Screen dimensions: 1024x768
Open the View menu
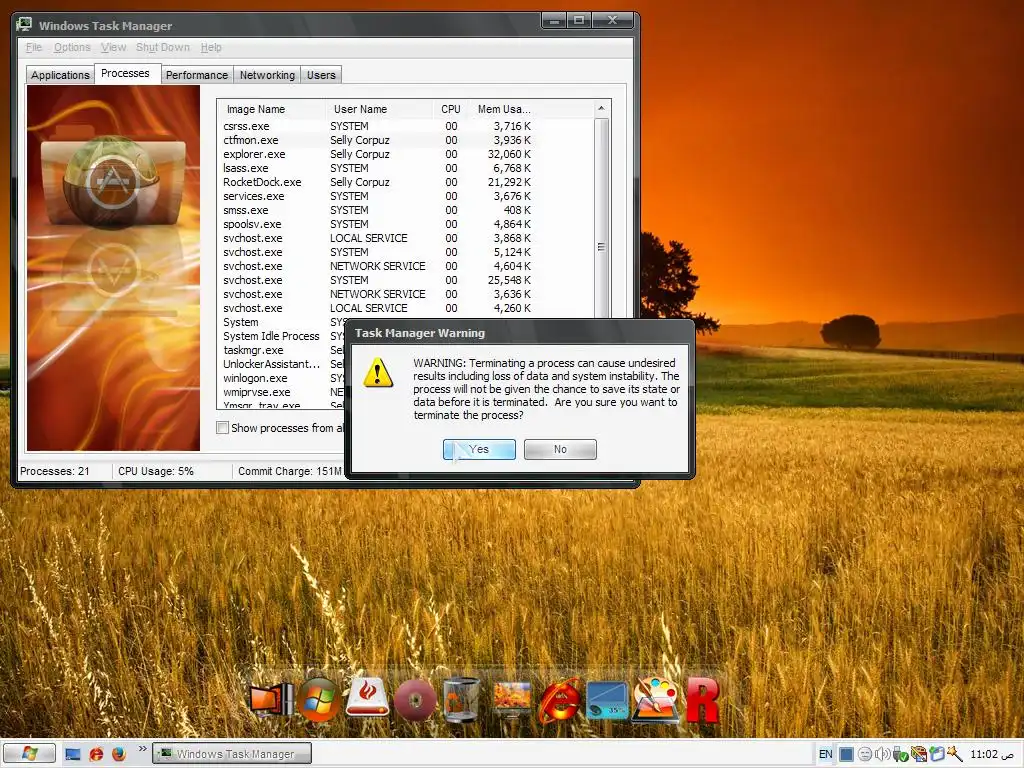pyautogui.click(x=113, y=47)
